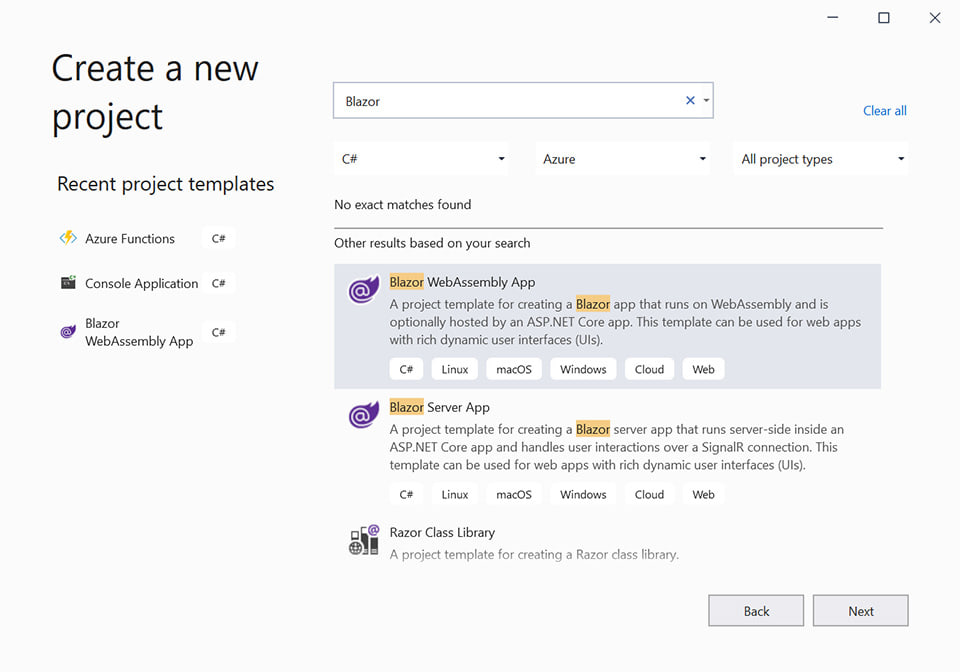
Task: Click Cloud tag under Blazor WebAssembly App
Action: click(x=649, y=369)
